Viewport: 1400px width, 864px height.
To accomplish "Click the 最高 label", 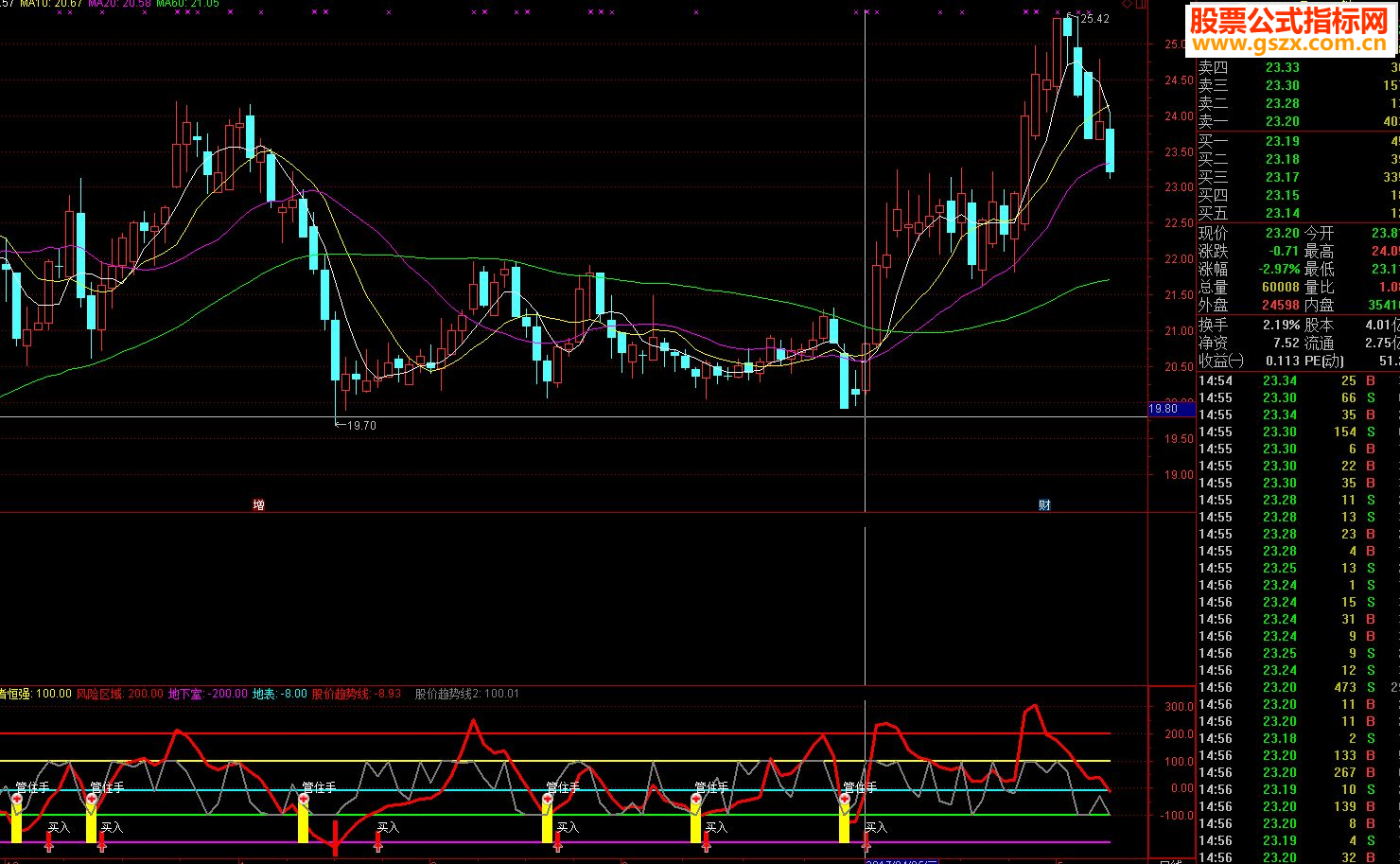I will (1320, 251).
